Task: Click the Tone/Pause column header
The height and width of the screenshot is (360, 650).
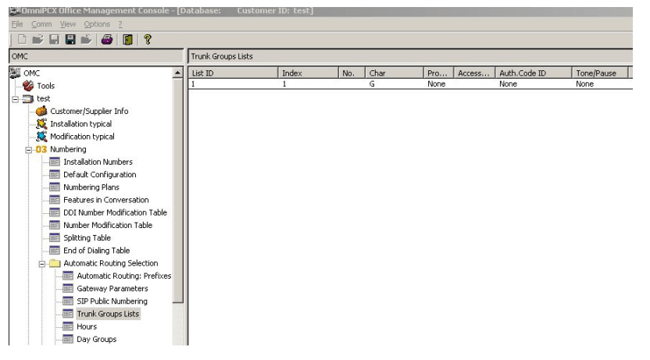Action: click(600, 73)
